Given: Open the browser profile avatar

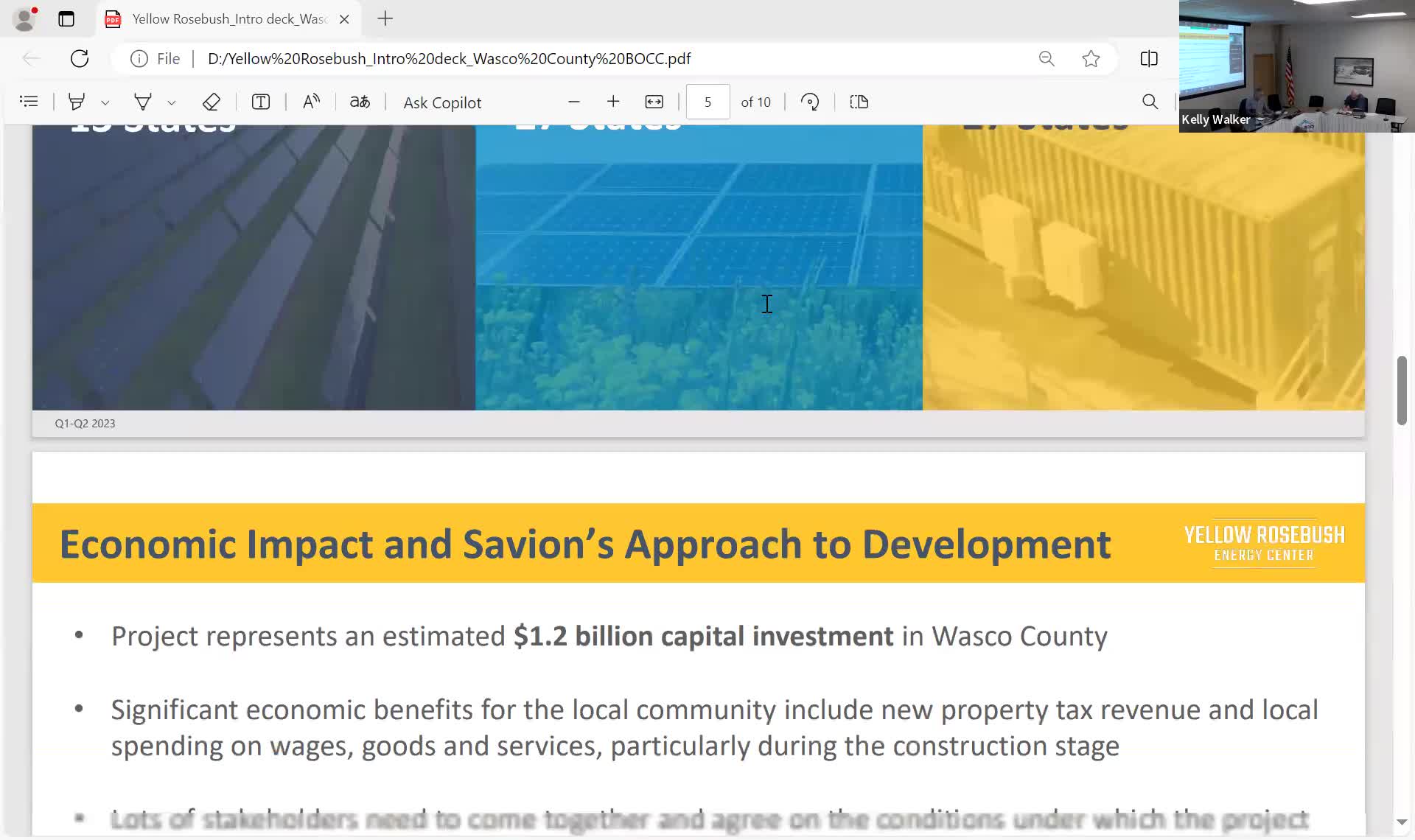Looking at the screenshot, I should [x=24, y=19].
